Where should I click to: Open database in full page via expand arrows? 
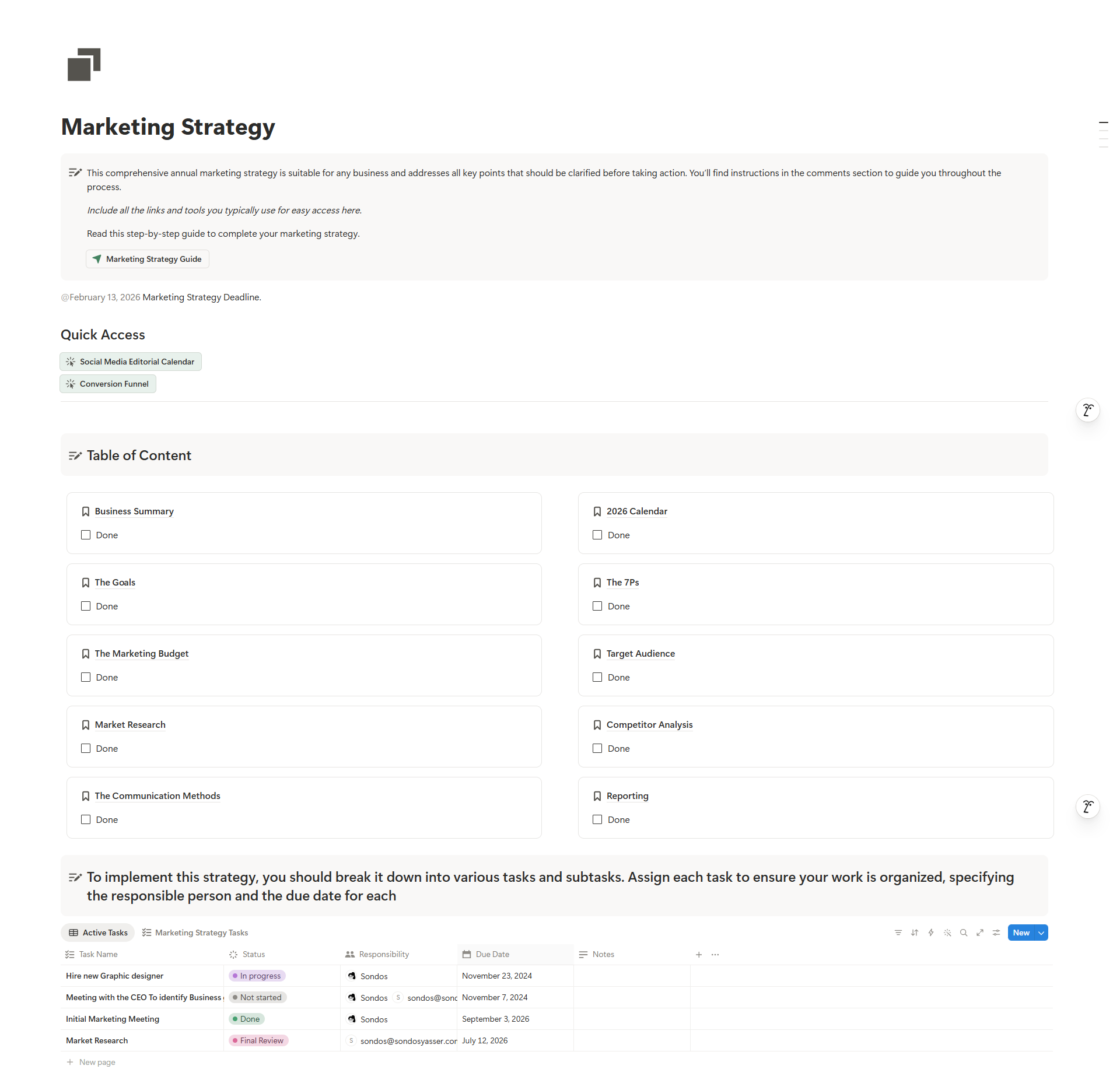pyautogui.click(x=980, y=933)
